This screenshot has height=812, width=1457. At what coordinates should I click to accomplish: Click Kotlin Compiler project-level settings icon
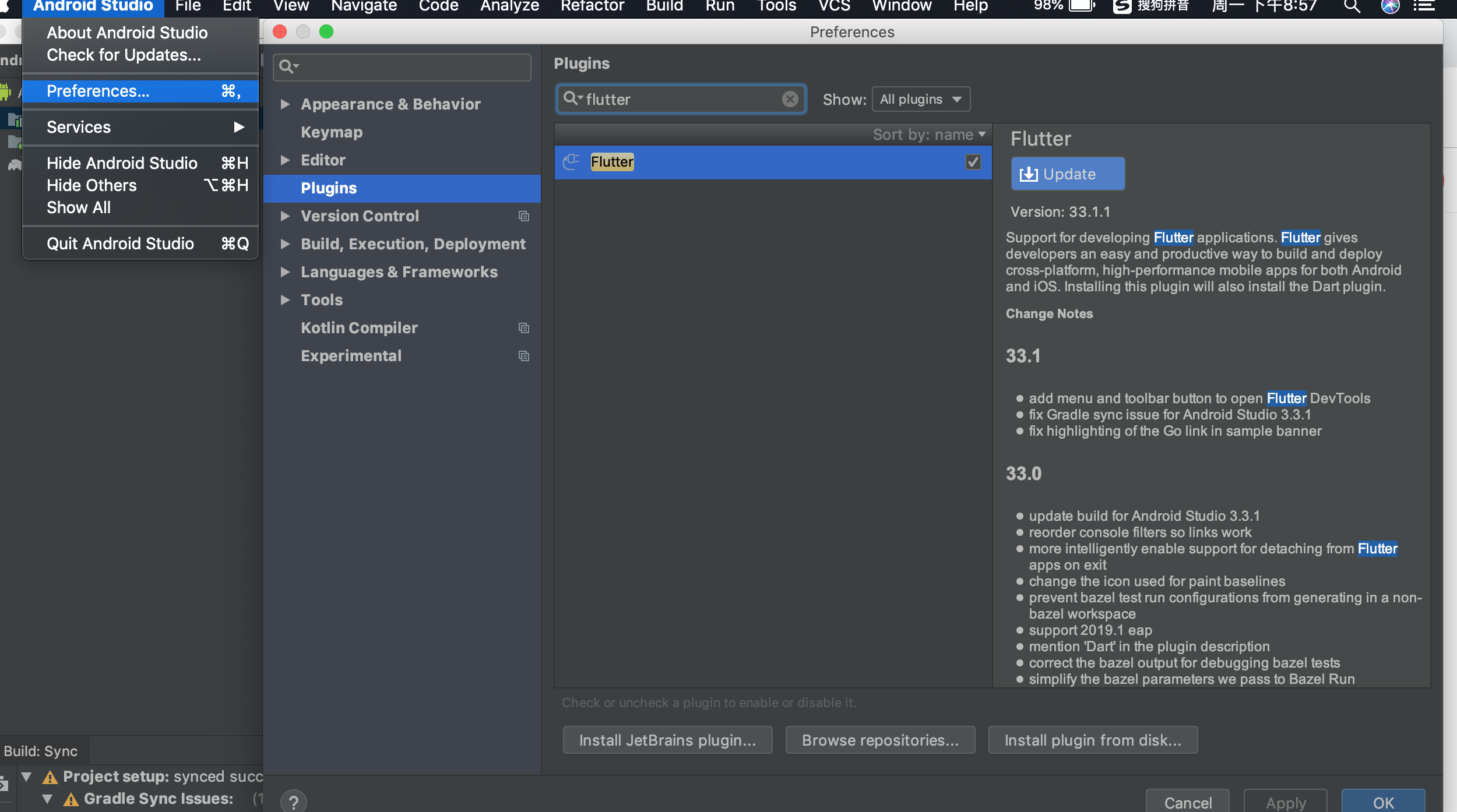[523, 328]
